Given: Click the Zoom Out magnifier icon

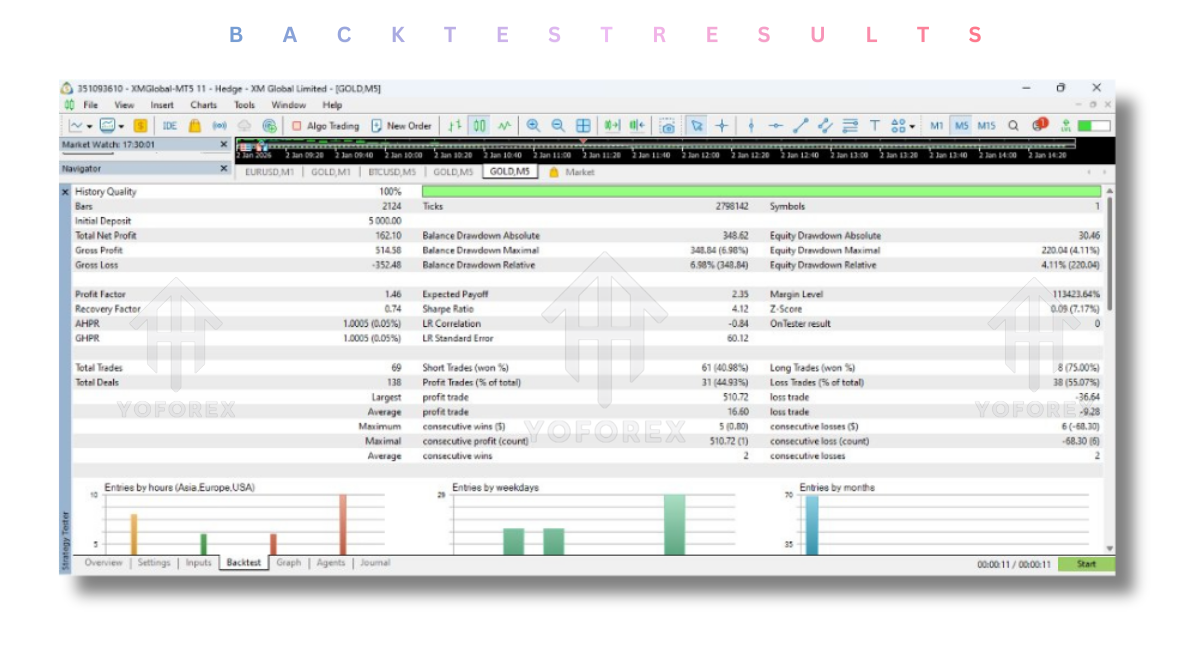Looking at the screenshot, I should click(558, 126).
